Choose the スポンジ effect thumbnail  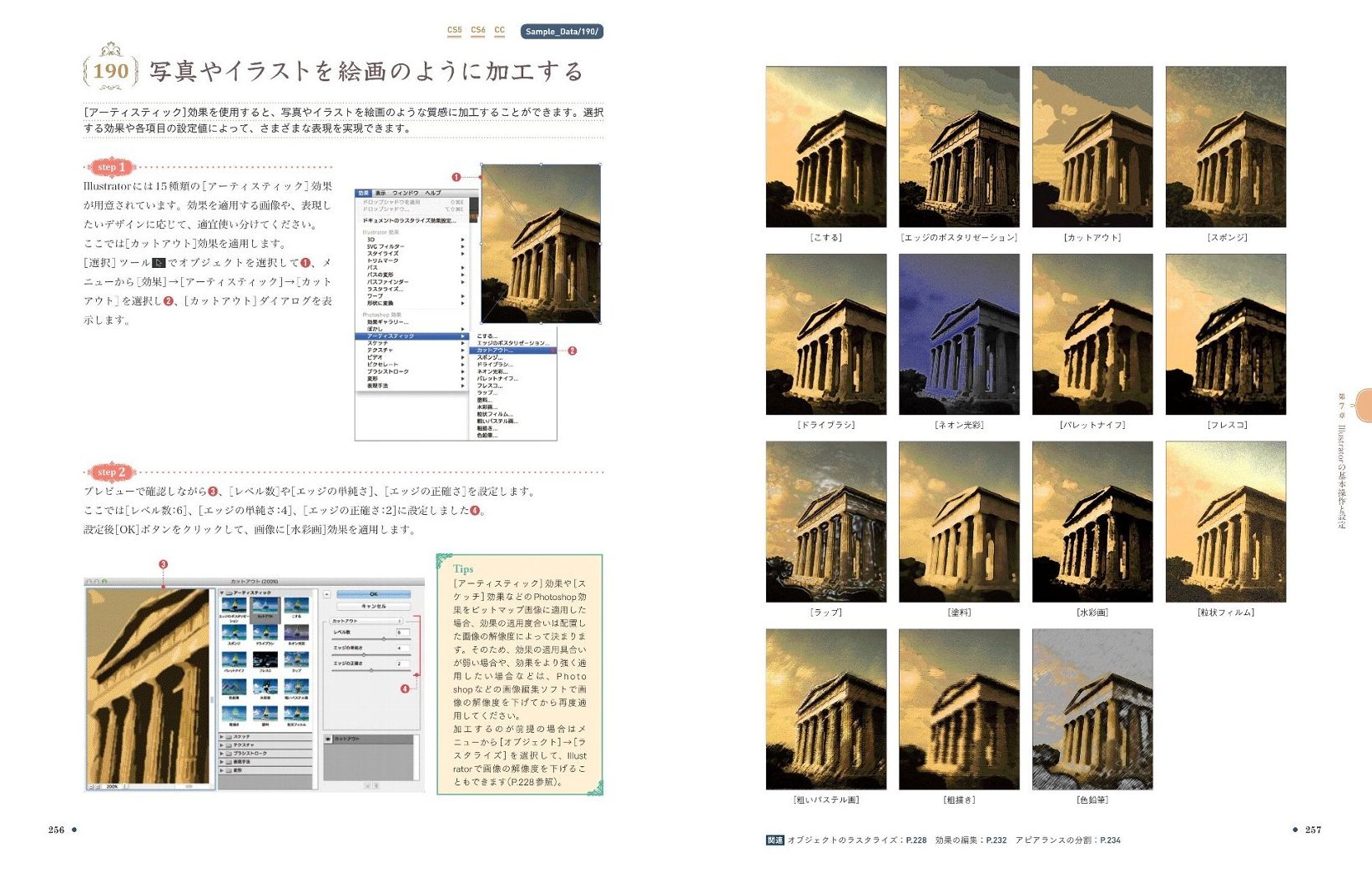click(x=235, y=633)
